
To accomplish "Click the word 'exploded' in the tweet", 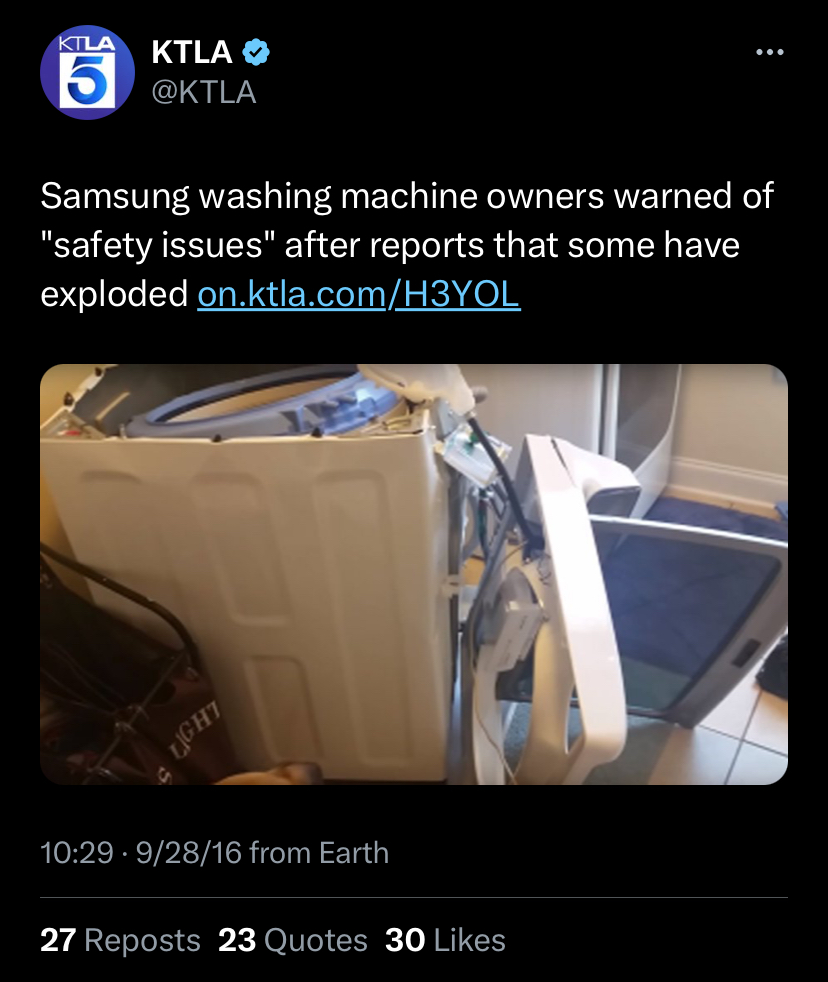I will click(x=114, y=294).
